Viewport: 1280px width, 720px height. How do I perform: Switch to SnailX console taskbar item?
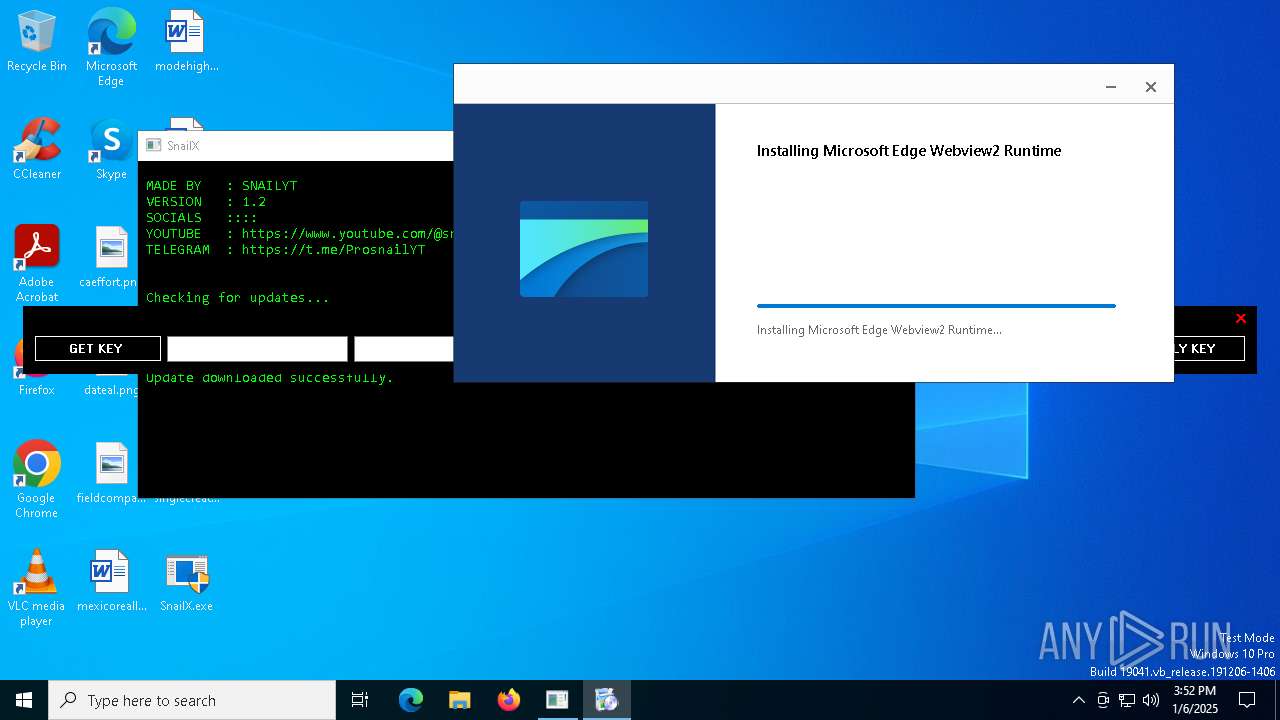point(557,700)
